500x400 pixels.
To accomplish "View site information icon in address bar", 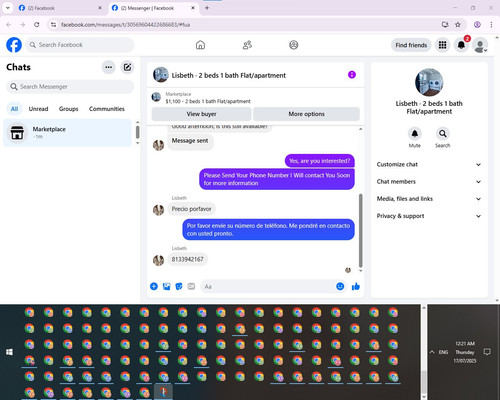I will (x=53, y=25).
